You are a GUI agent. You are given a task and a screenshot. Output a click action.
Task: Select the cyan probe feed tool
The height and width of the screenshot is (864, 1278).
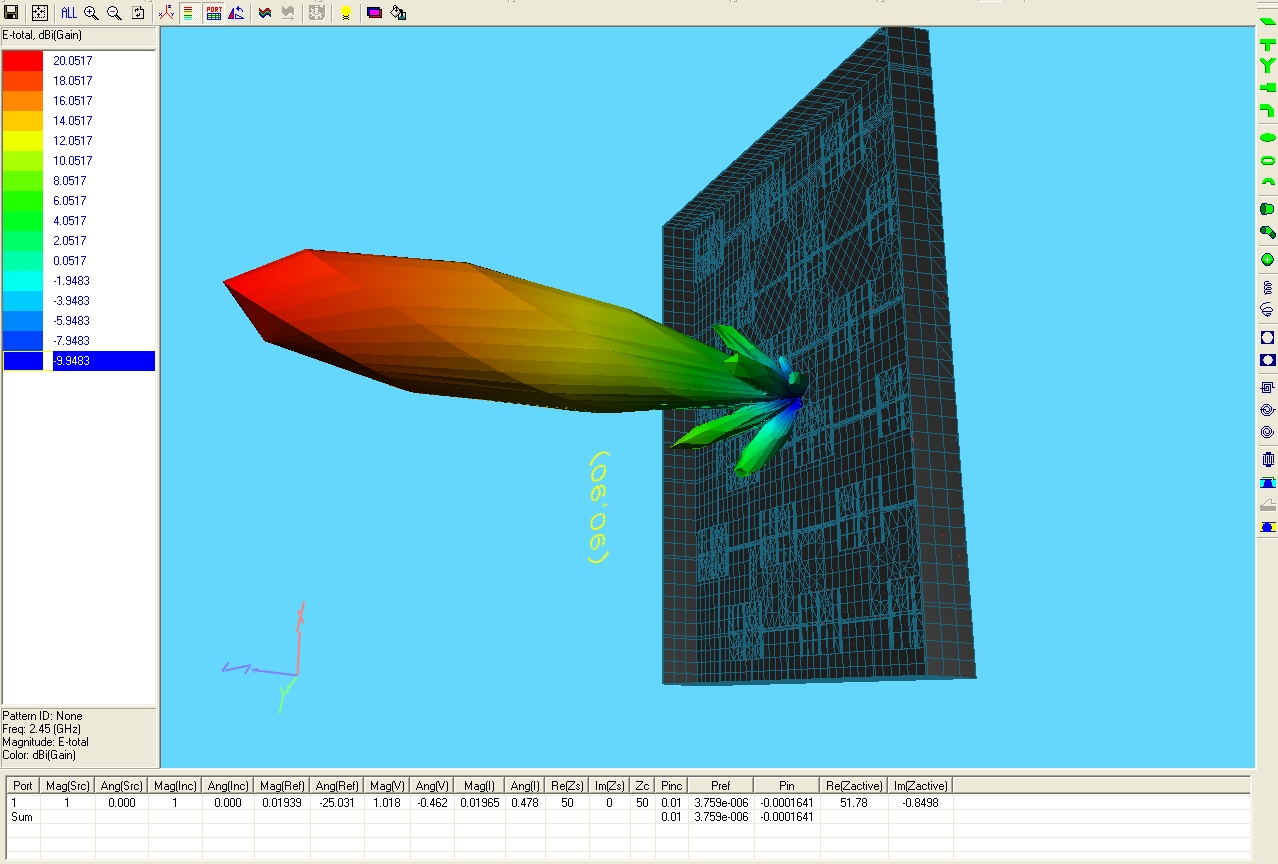pyautogui.click(x=1267, y=482)
